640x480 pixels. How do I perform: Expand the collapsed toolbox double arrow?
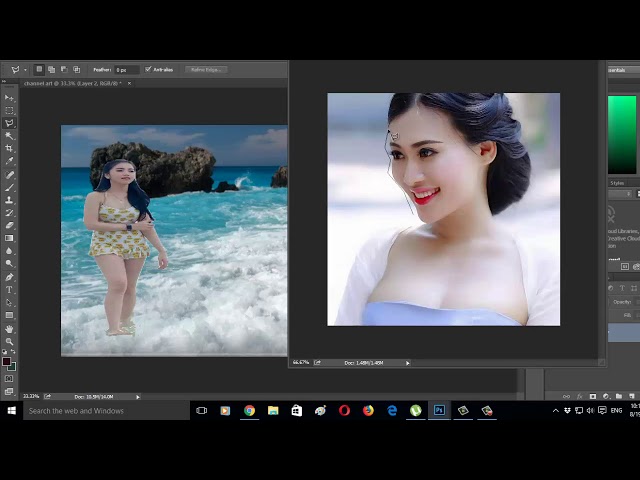pos(4,81)
